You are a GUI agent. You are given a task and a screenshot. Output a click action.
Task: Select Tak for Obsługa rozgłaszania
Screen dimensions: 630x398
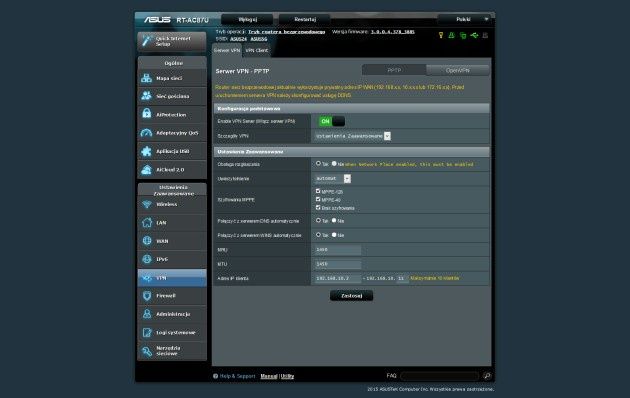click(318, 163)
